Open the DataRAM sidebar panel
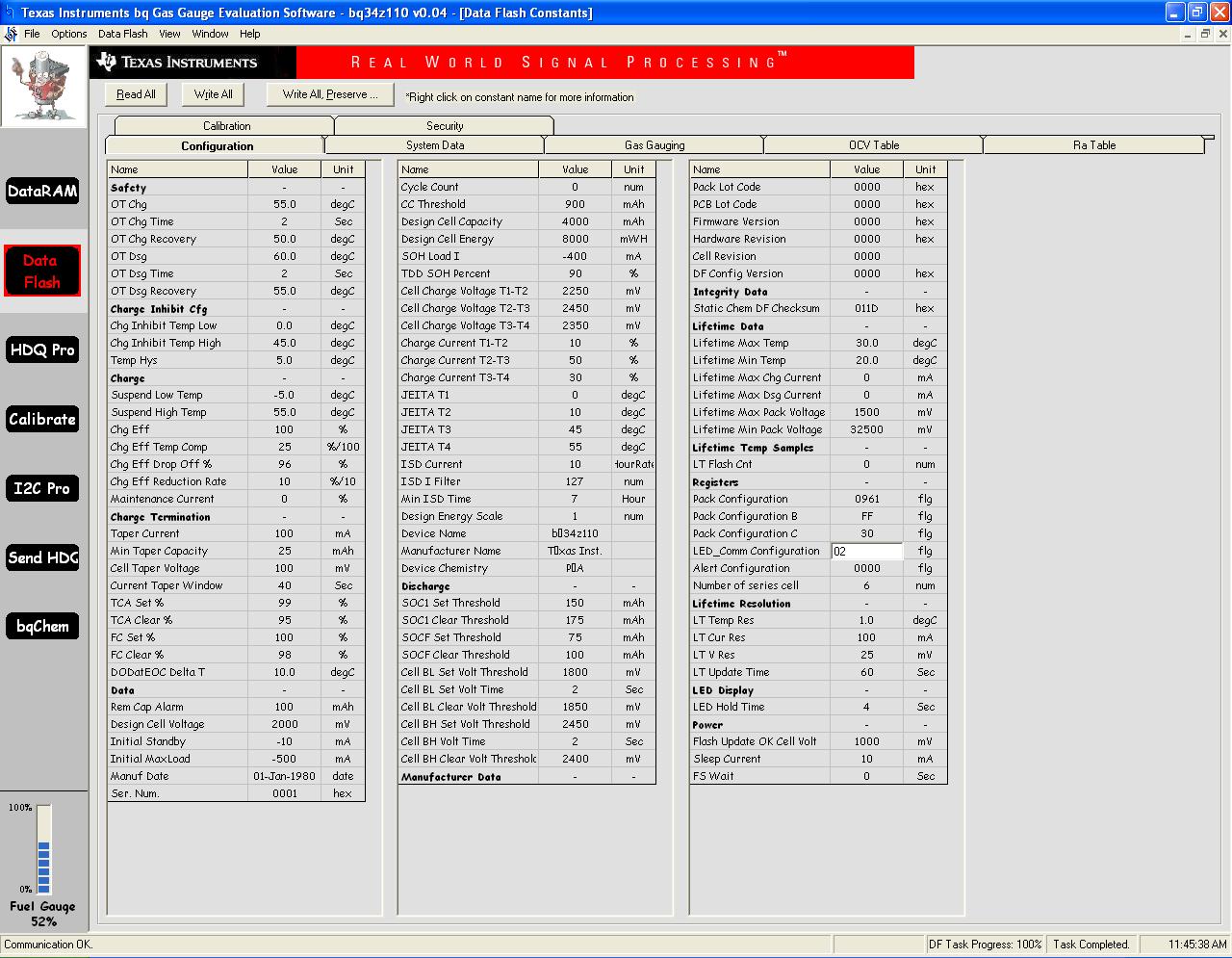The image size is (1232, 958). 42,191
